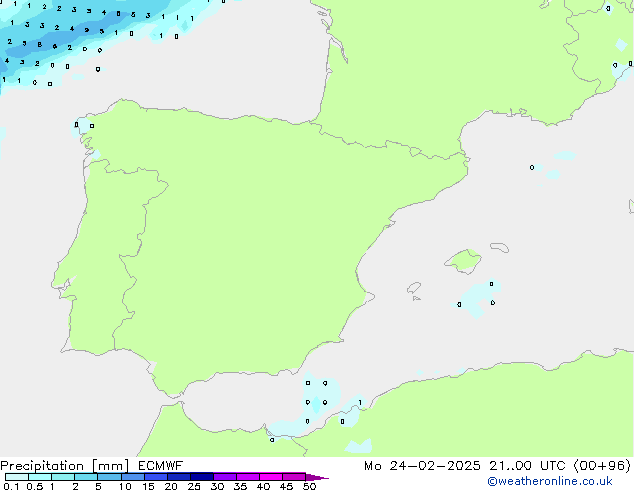Screen dimensions: 634x490
Task: Click the Precipitation [mm] title label
Action: (64, 465)
